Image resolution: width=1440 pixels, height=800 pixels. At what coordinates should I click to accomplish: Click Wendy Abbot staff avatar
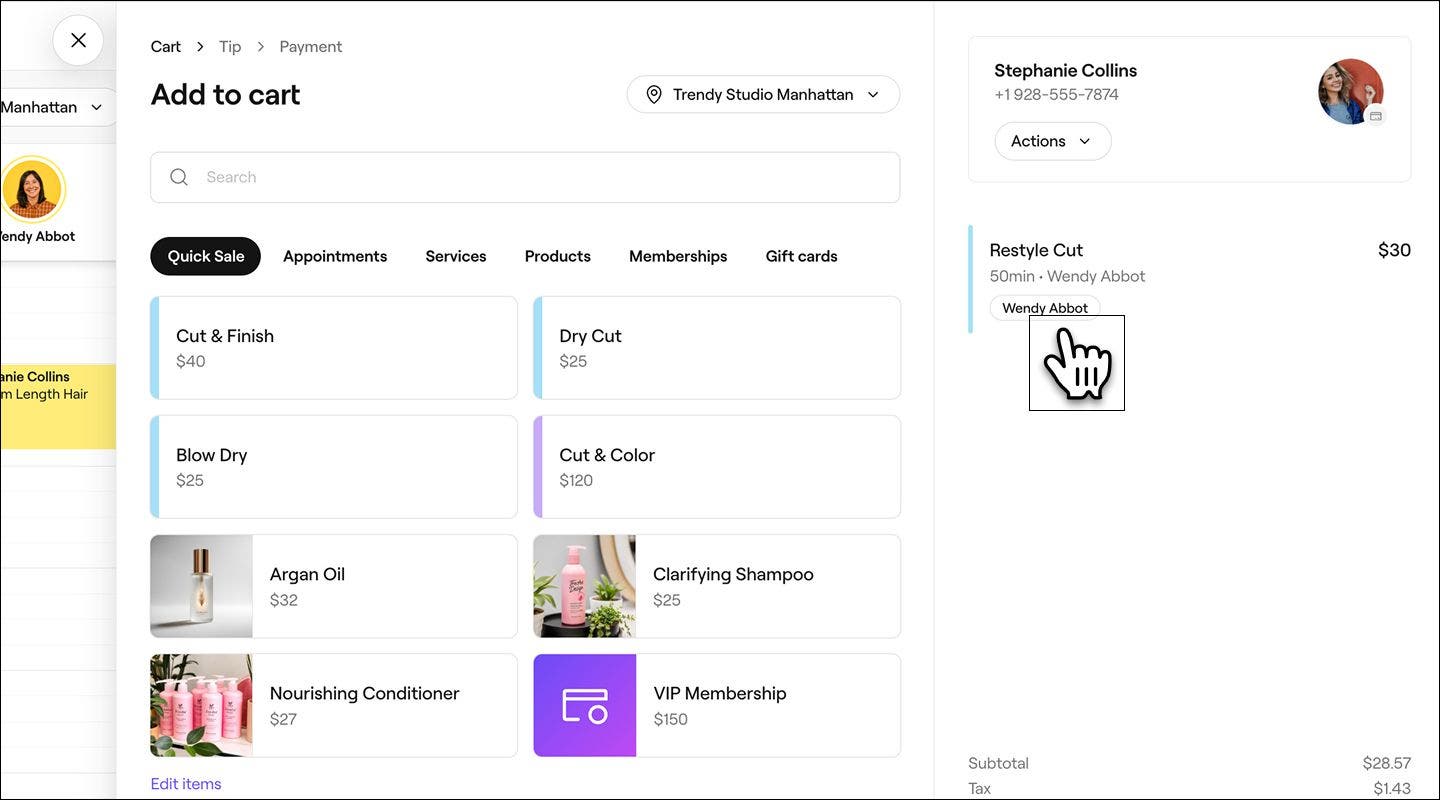pyautogui.click(x=33, y=189)
